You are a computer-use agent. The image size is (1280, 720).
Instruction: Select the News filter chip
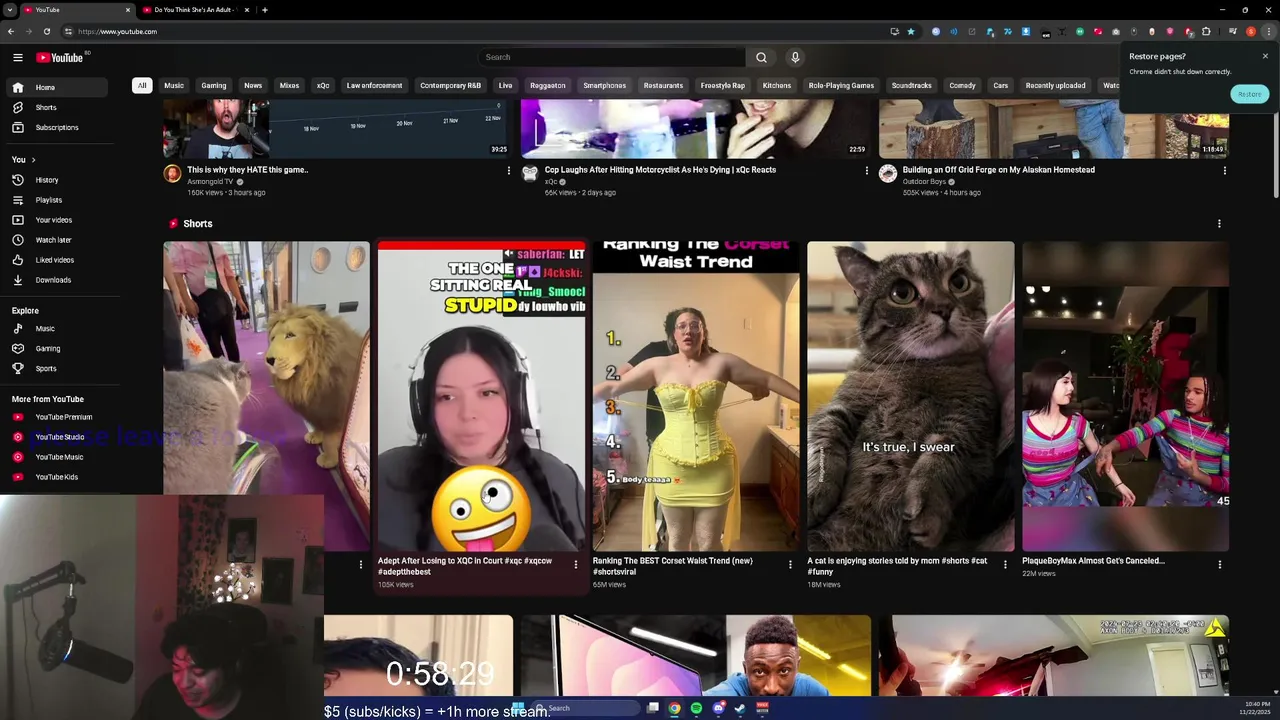(x=253, y=85)
